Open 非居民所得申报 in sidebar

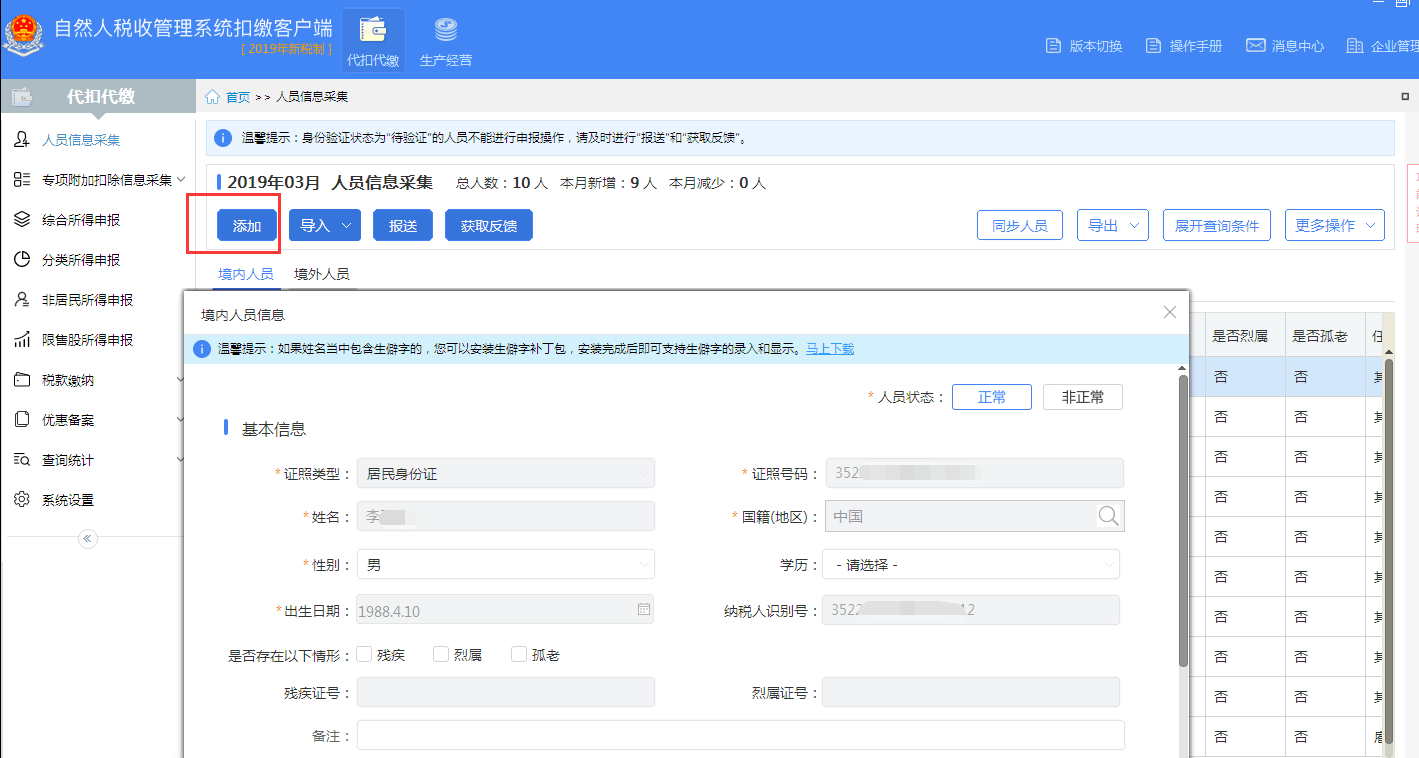tap(88, 300)
